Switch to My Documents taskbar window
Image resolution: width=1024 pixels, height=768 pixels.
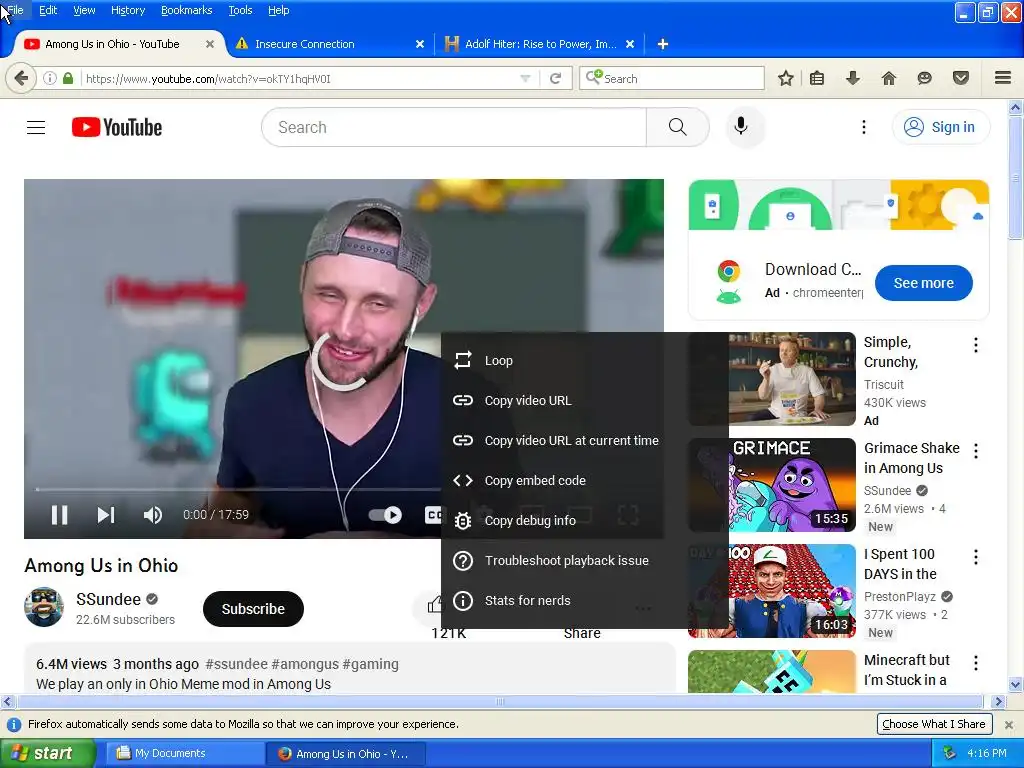pos(183,753)
